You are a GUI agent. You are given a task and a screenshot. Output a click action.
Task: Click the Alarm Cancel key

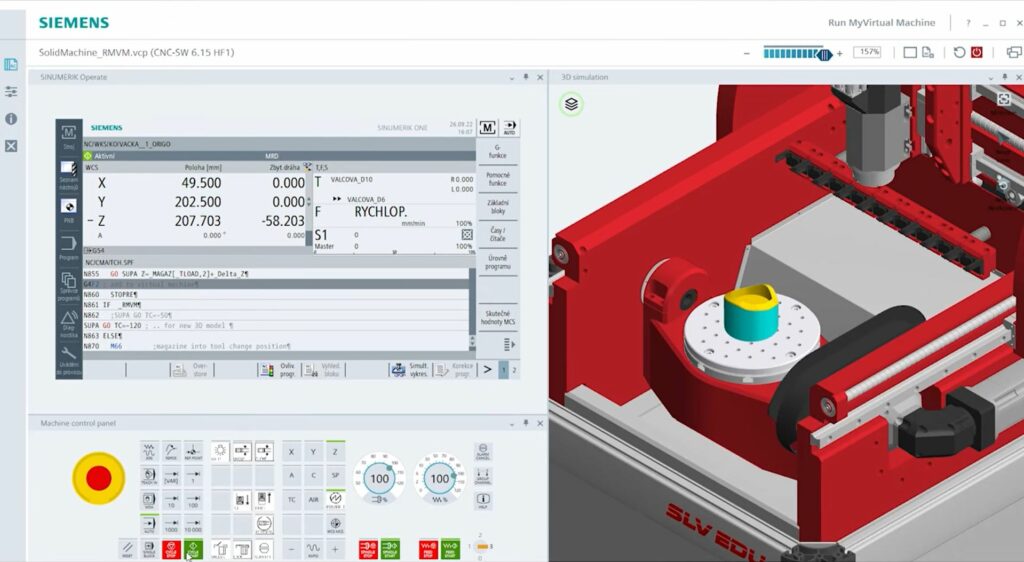point(483,452)
